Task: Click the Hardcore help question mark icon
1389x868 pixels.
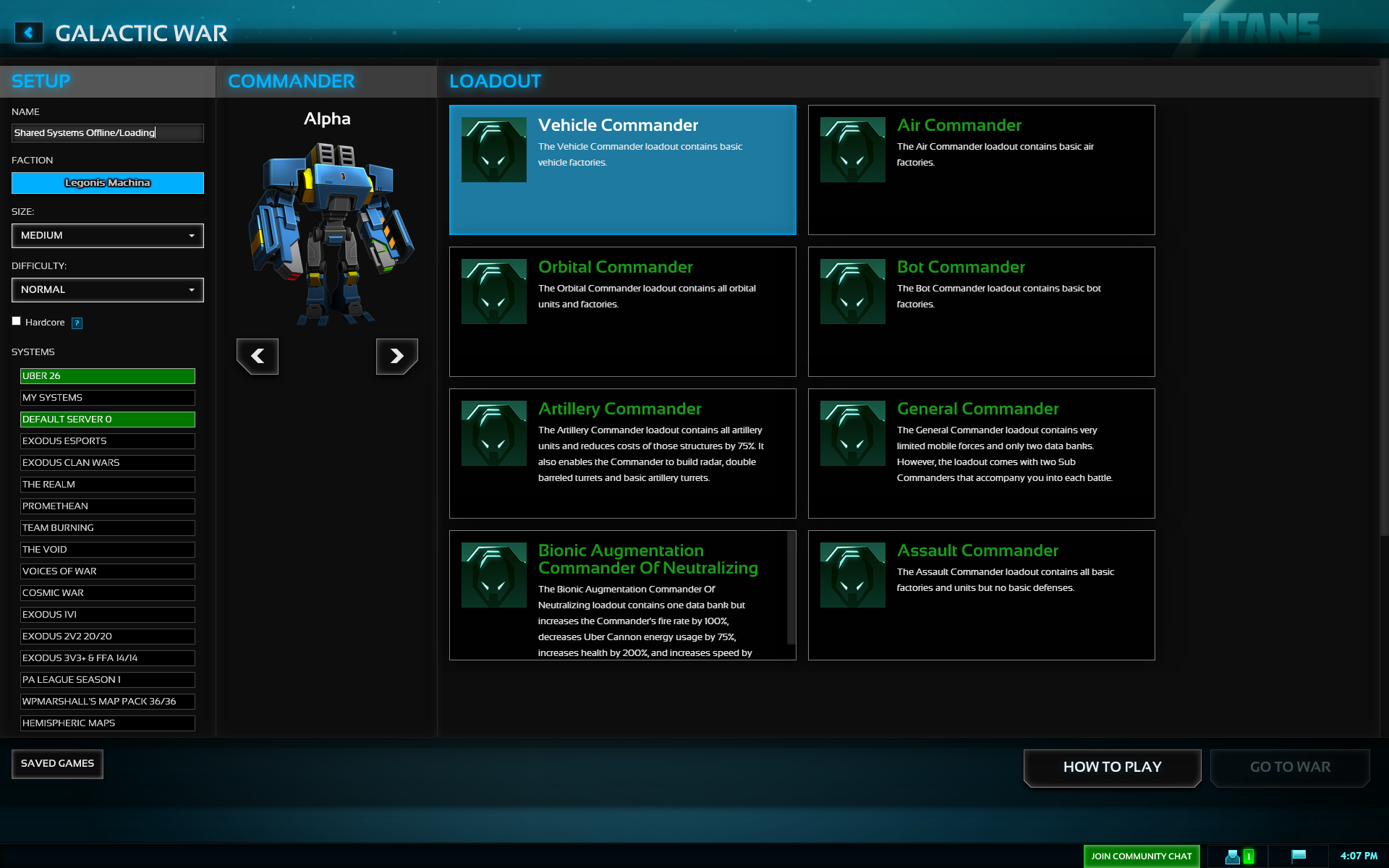Action: pyautogui.click(x=77, y=323)
